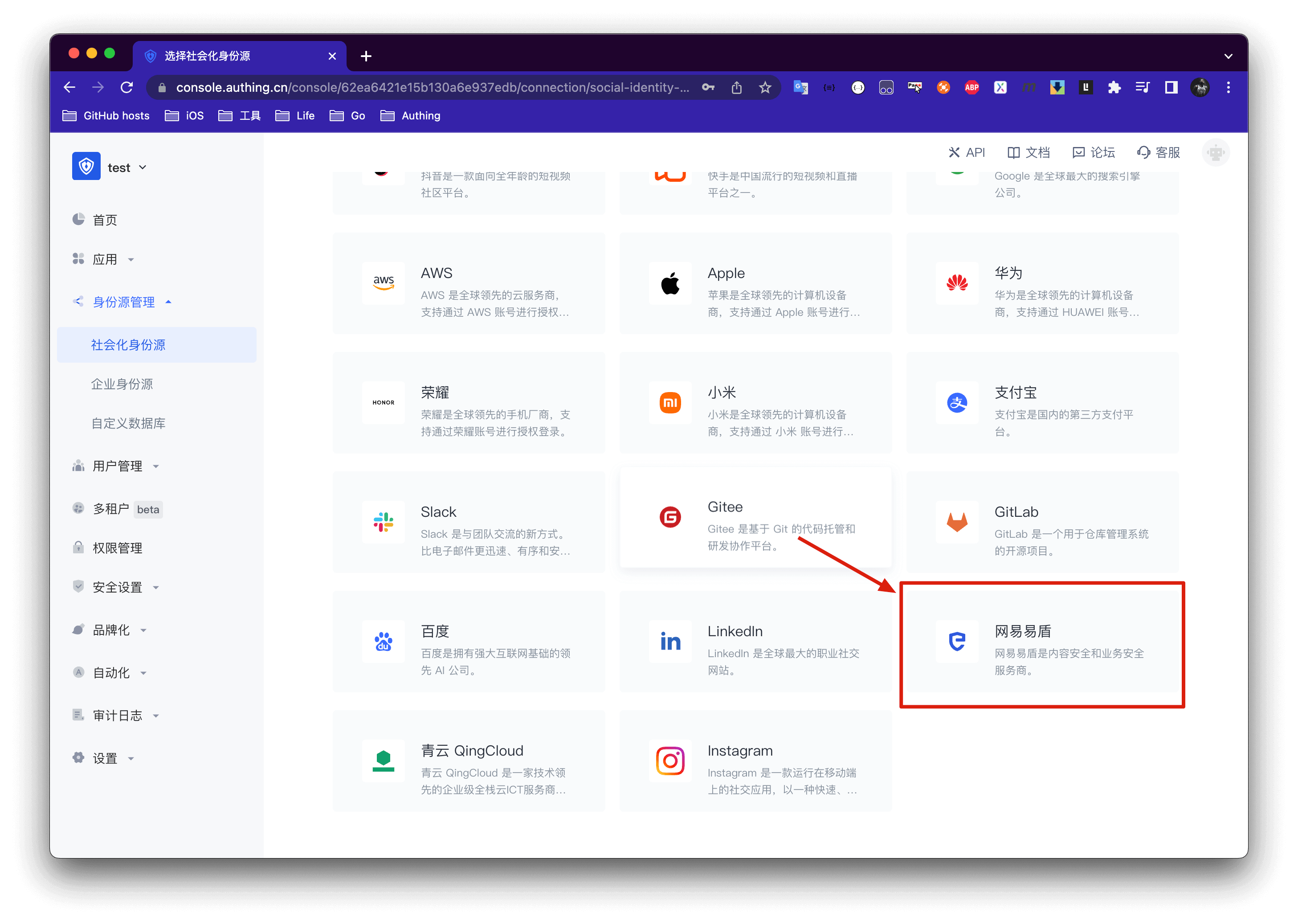Expand the 安全设置 menu
Image resolution: width=1298 pixels, height=924 pixels.
coord(118,587)
